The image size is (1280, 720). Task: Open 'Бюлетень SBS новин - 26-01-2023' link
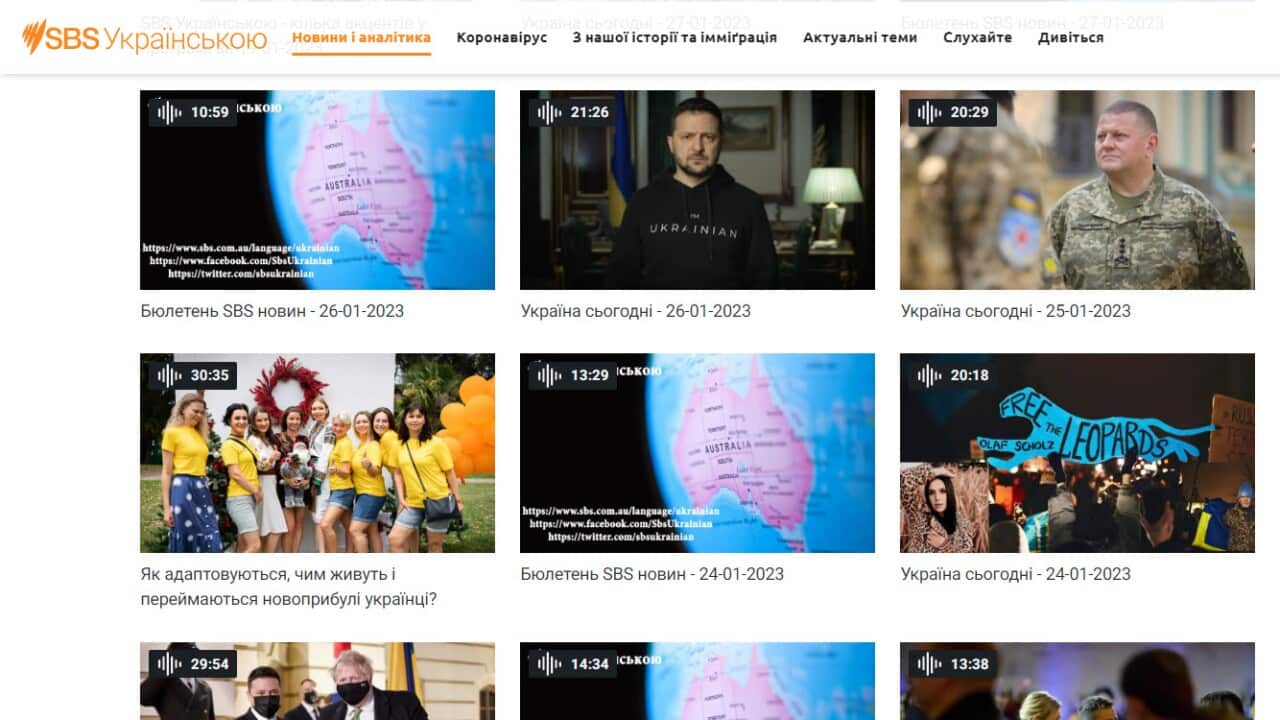tap(272, 311)
